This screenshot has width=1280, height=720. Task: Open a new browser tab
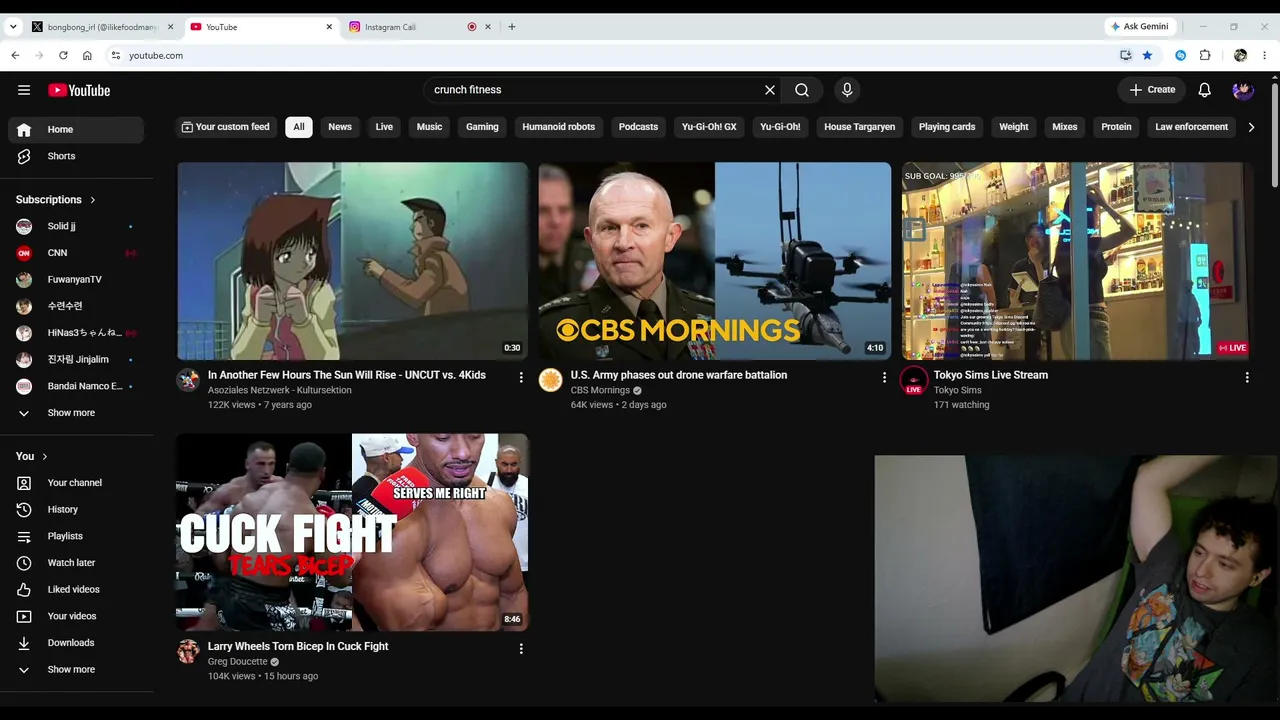point(512,27)
